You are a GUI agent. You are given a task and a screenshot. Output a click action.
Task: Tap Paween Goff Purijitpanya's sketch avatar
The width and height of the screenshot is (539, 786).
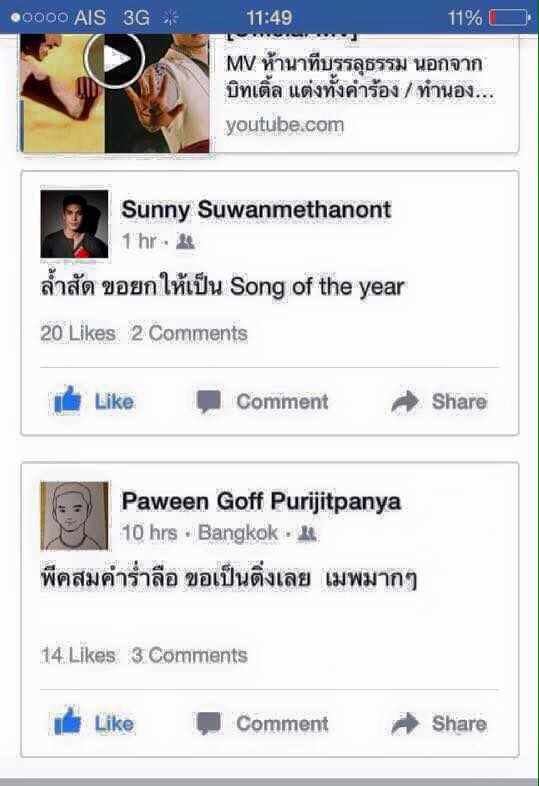74,516
